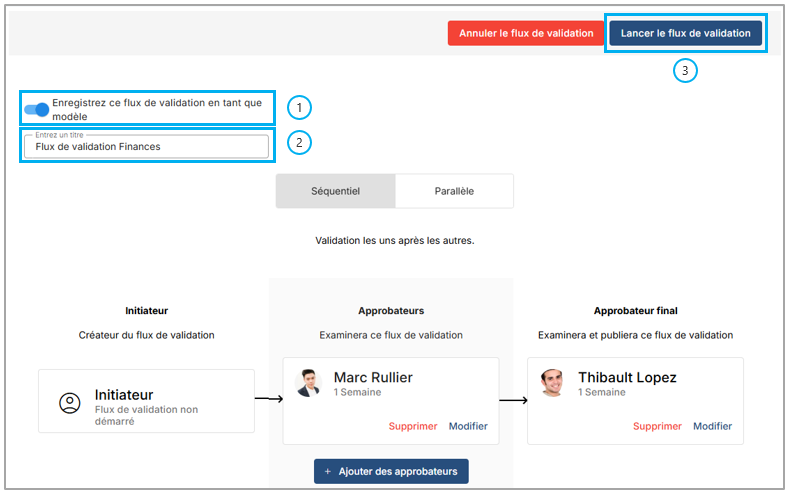Click the Initiateur person icon
This screenshot has height=492, width=788.
(x=69, y=403)
